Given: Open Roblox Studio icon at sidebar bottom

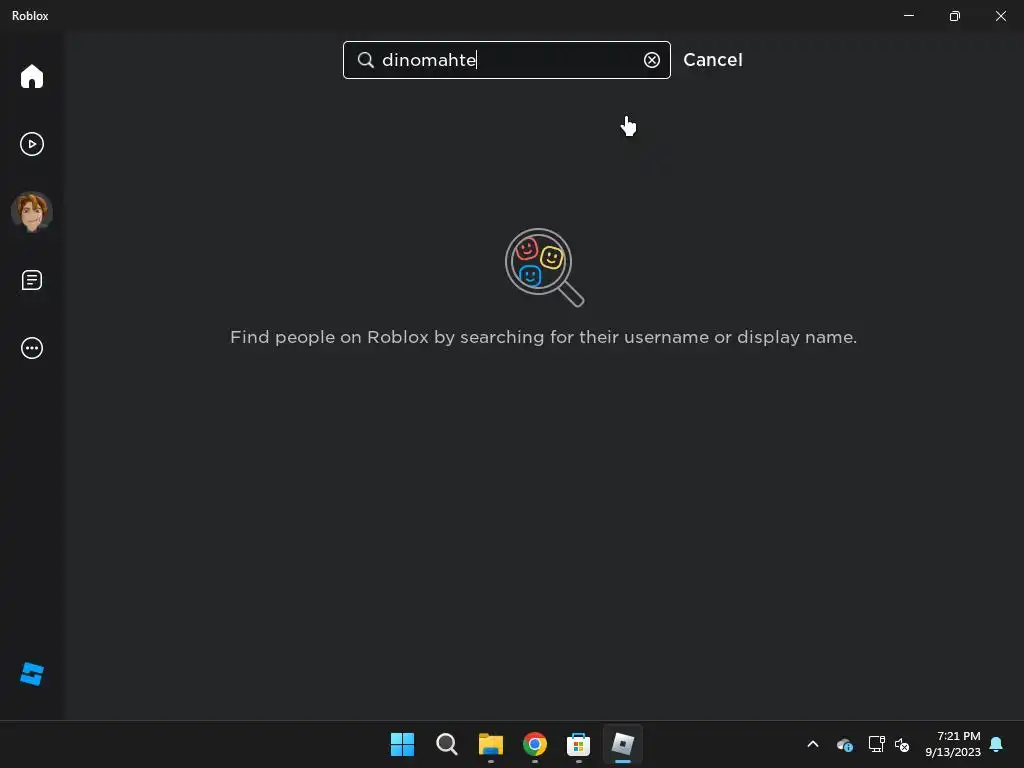Looking at the screenshot, I should click(x=31, y=674).
